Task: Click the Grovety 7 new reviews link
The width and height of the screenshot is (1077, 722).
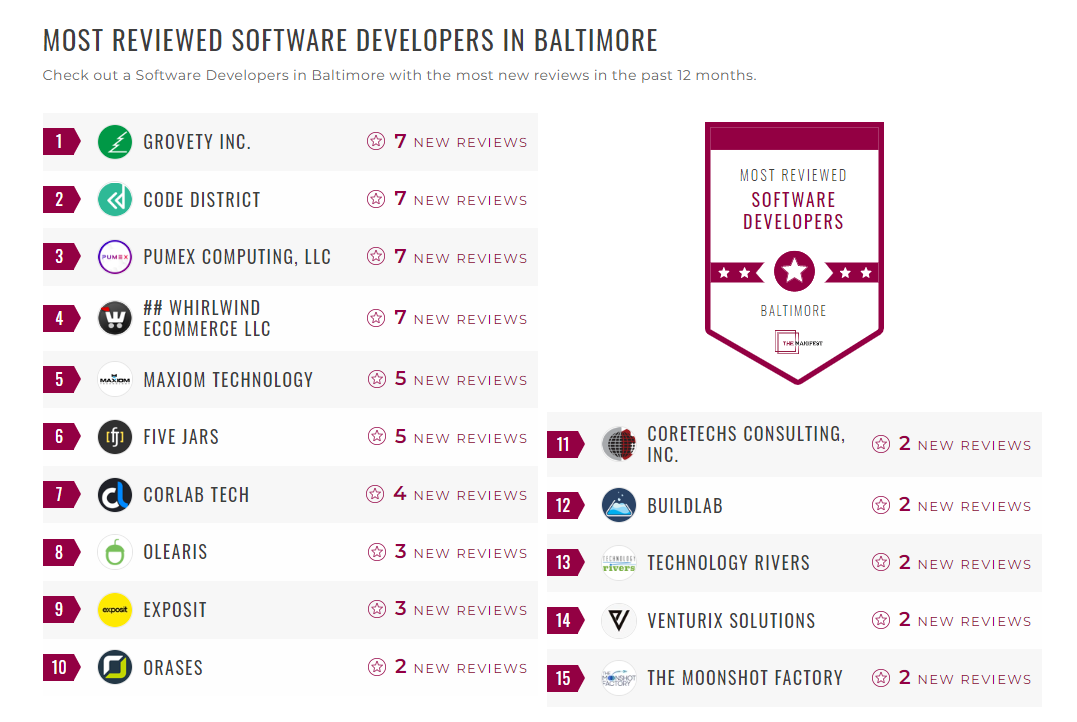Action: click(x=448, y=141)
